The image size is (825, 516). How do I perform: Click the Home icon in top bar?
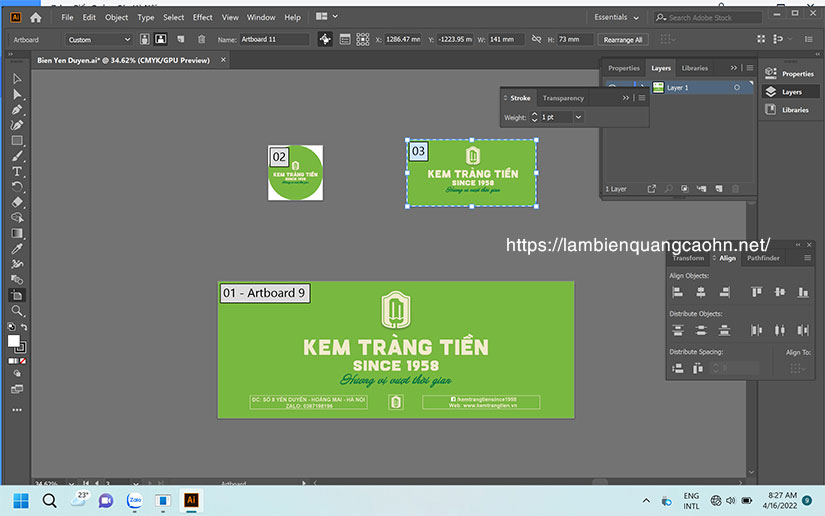(36, 17)
